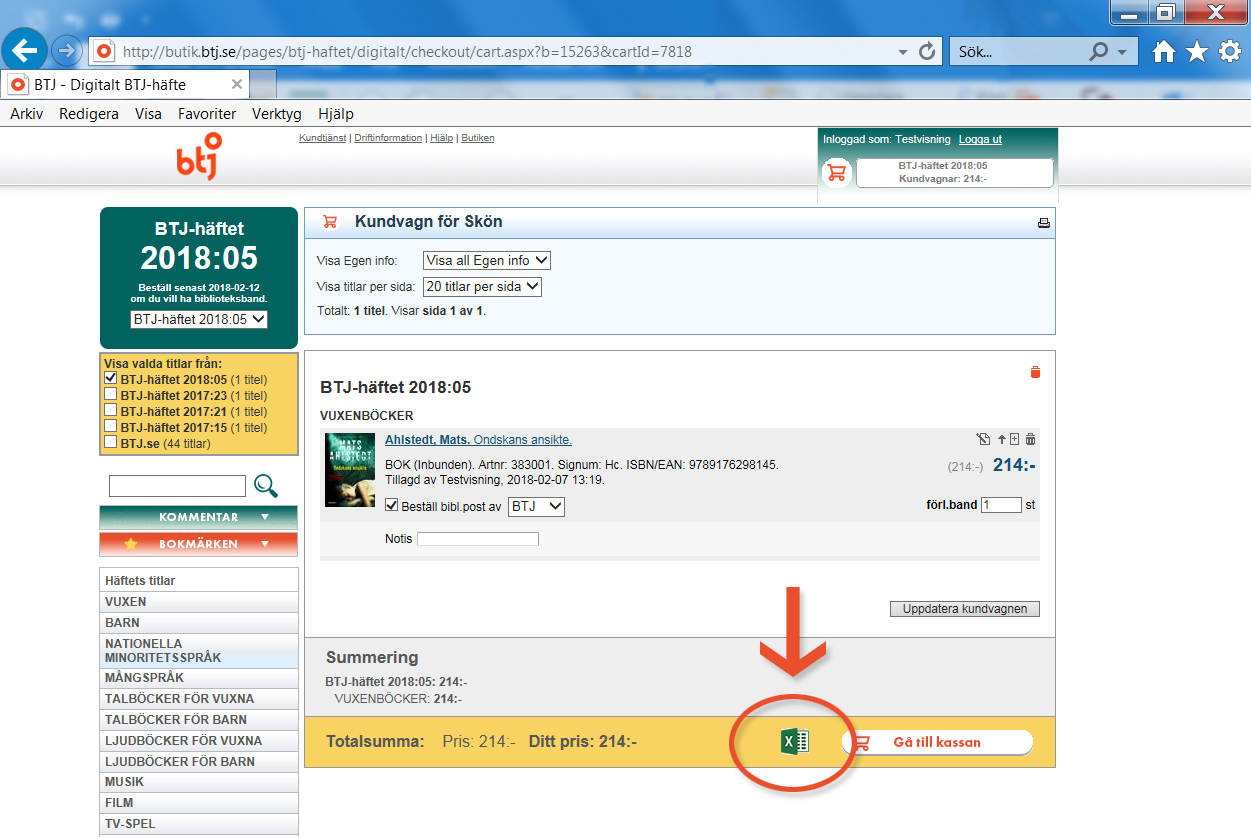1251x837 pixels.
Task: Open the BTJ-häftet 2018:05 selector dropdown
Action: click(x=199, y=319)
